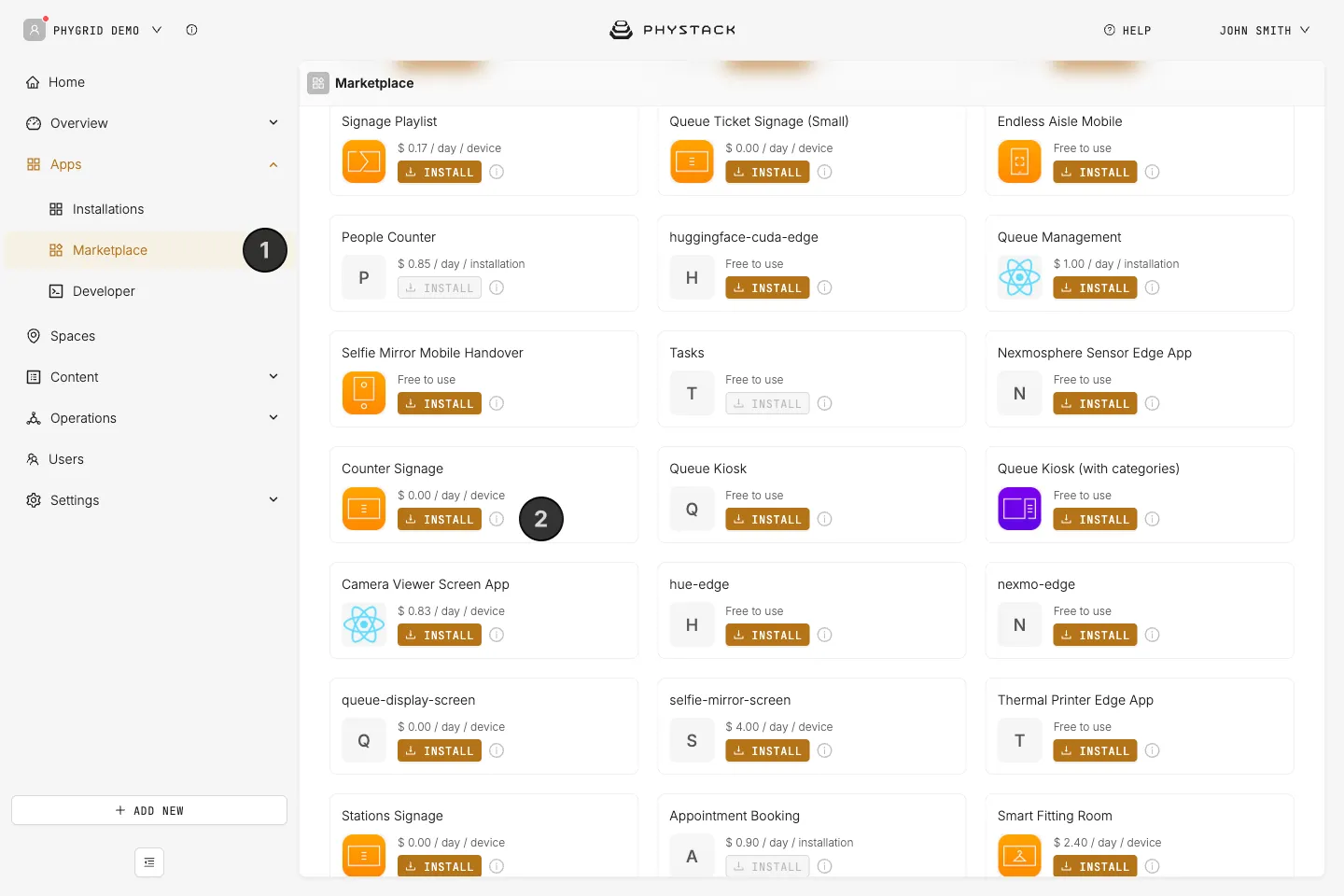Click the Camera Viewer Screen App icon
This screenshot has height=896, width=1344.
tap(364, 624)
